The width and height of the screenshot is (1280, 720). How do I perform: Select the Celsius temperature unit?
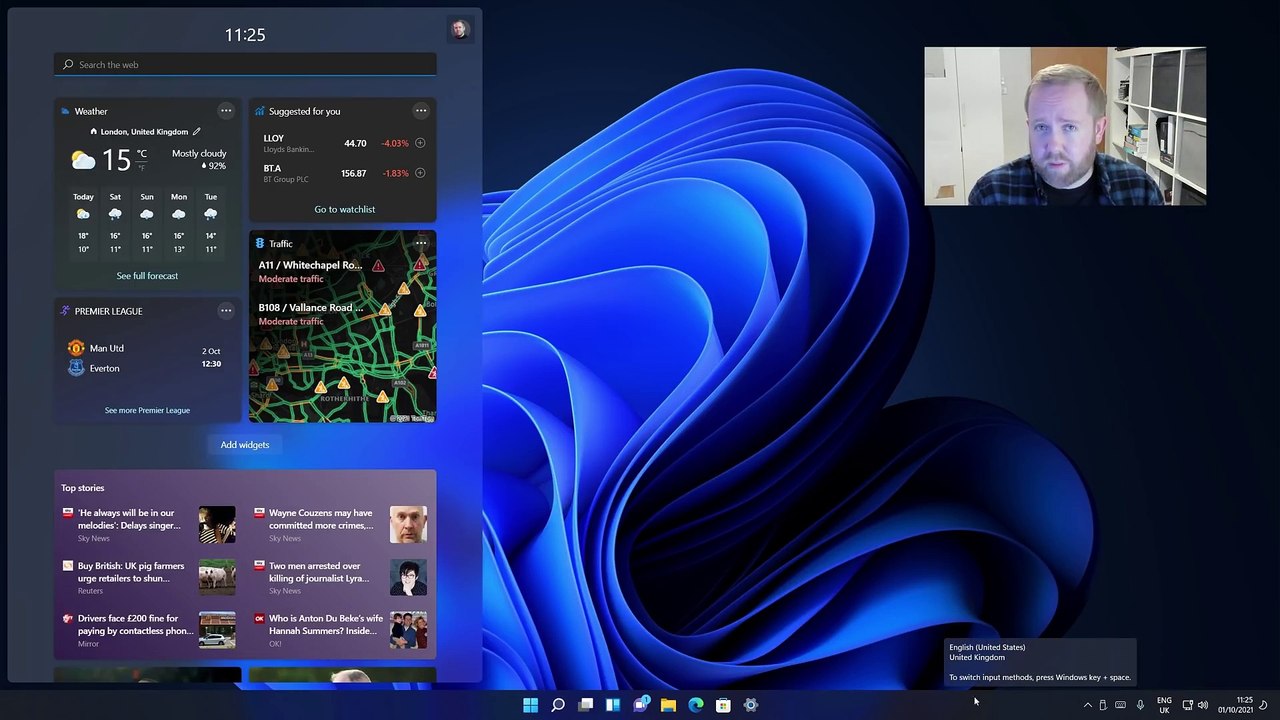click(142, 153)
